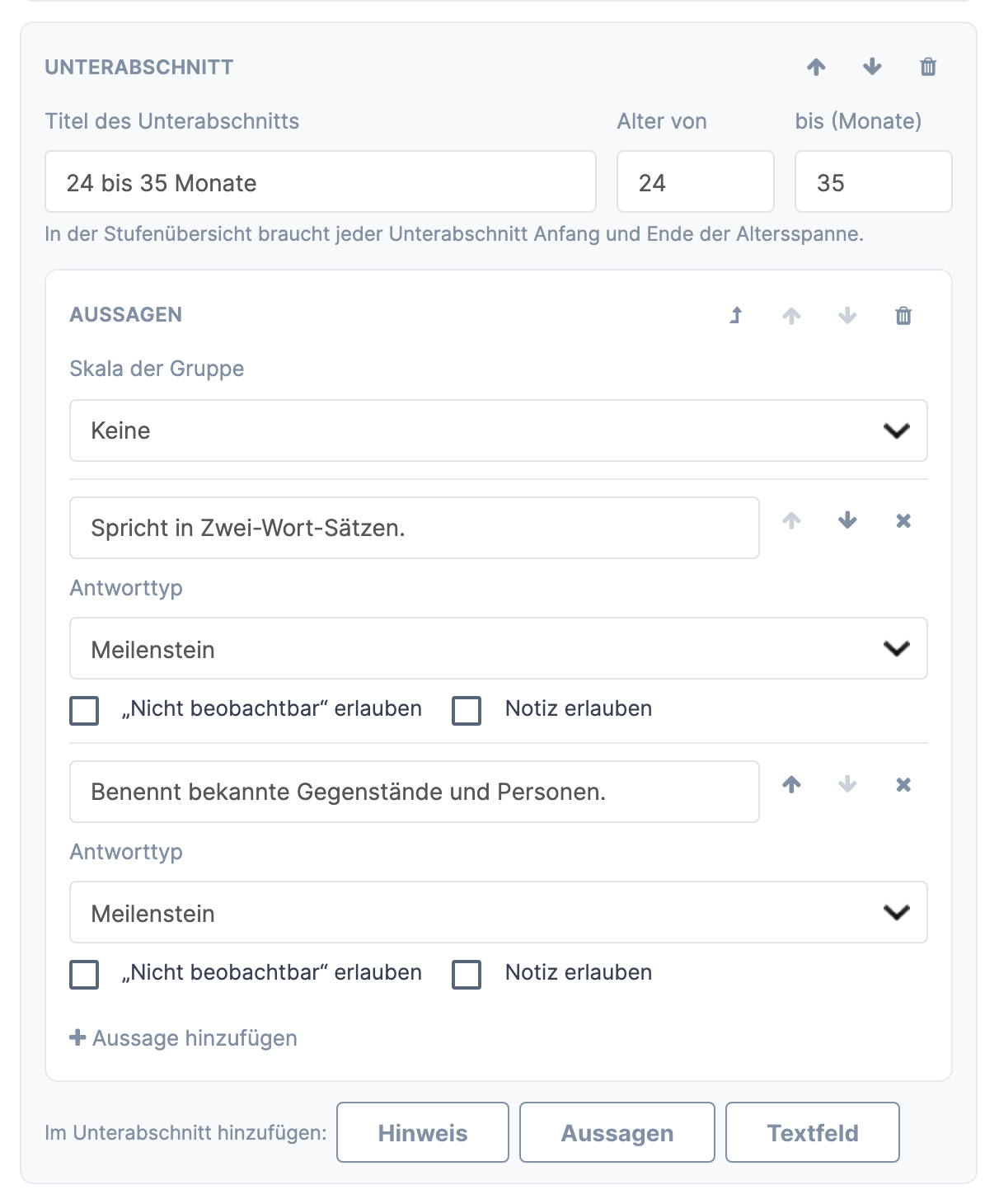Move 'Spricht in Zwei-Wort-Sätzen.' statement up
999x1204 pixels.
pyautogui.click(x=791, y=520)
